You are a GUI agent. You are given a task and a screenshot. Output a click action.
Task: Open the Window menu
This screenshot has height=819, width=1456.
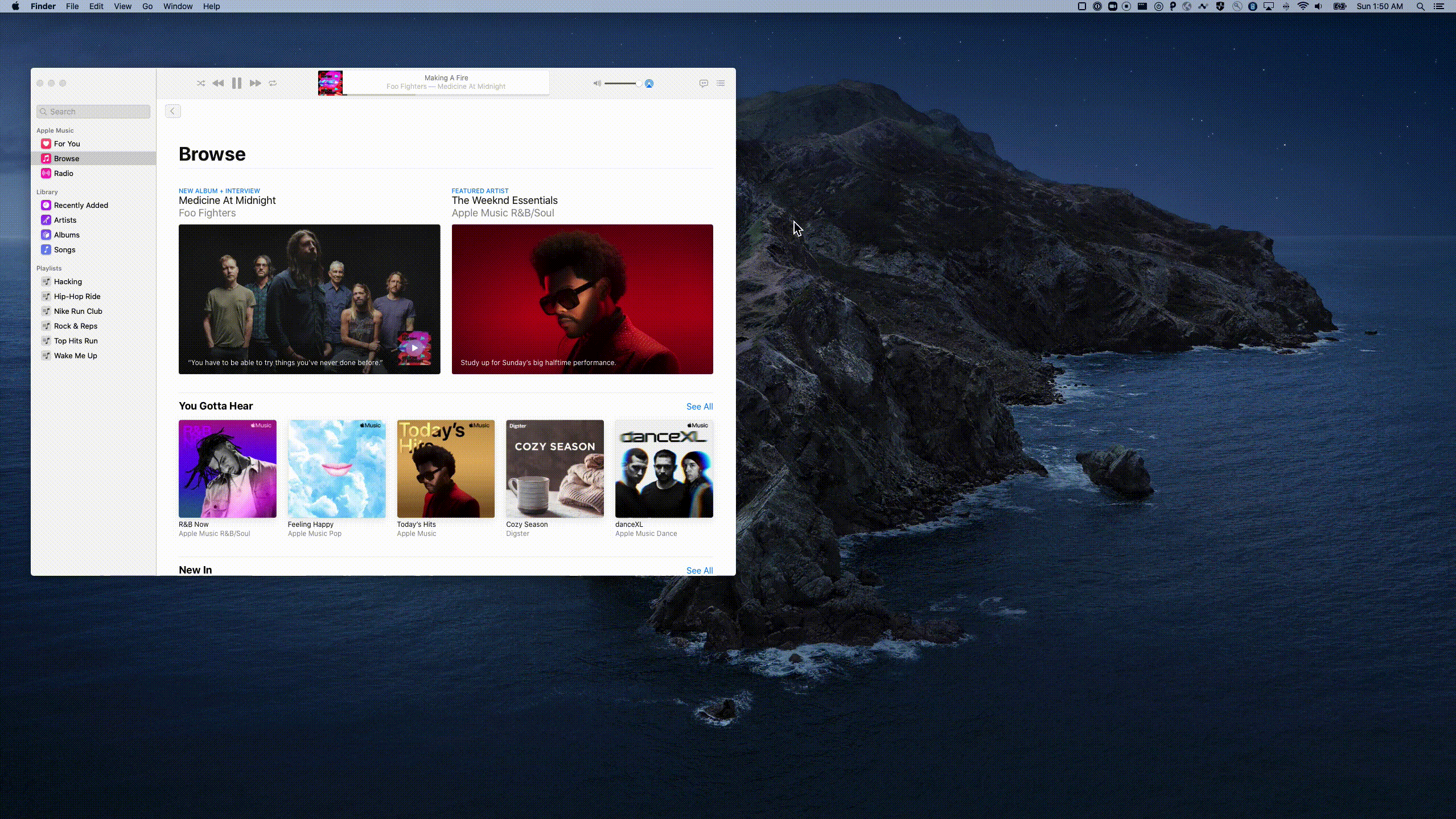pyautogui.click(x=178, y=6)
